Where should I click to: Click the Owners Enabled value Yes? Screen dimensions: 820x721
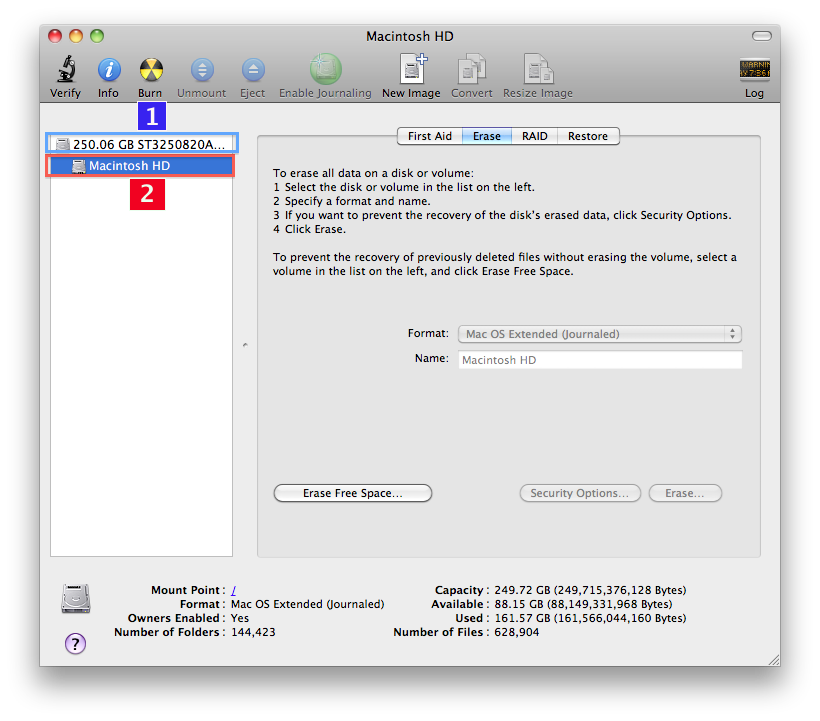240,619
